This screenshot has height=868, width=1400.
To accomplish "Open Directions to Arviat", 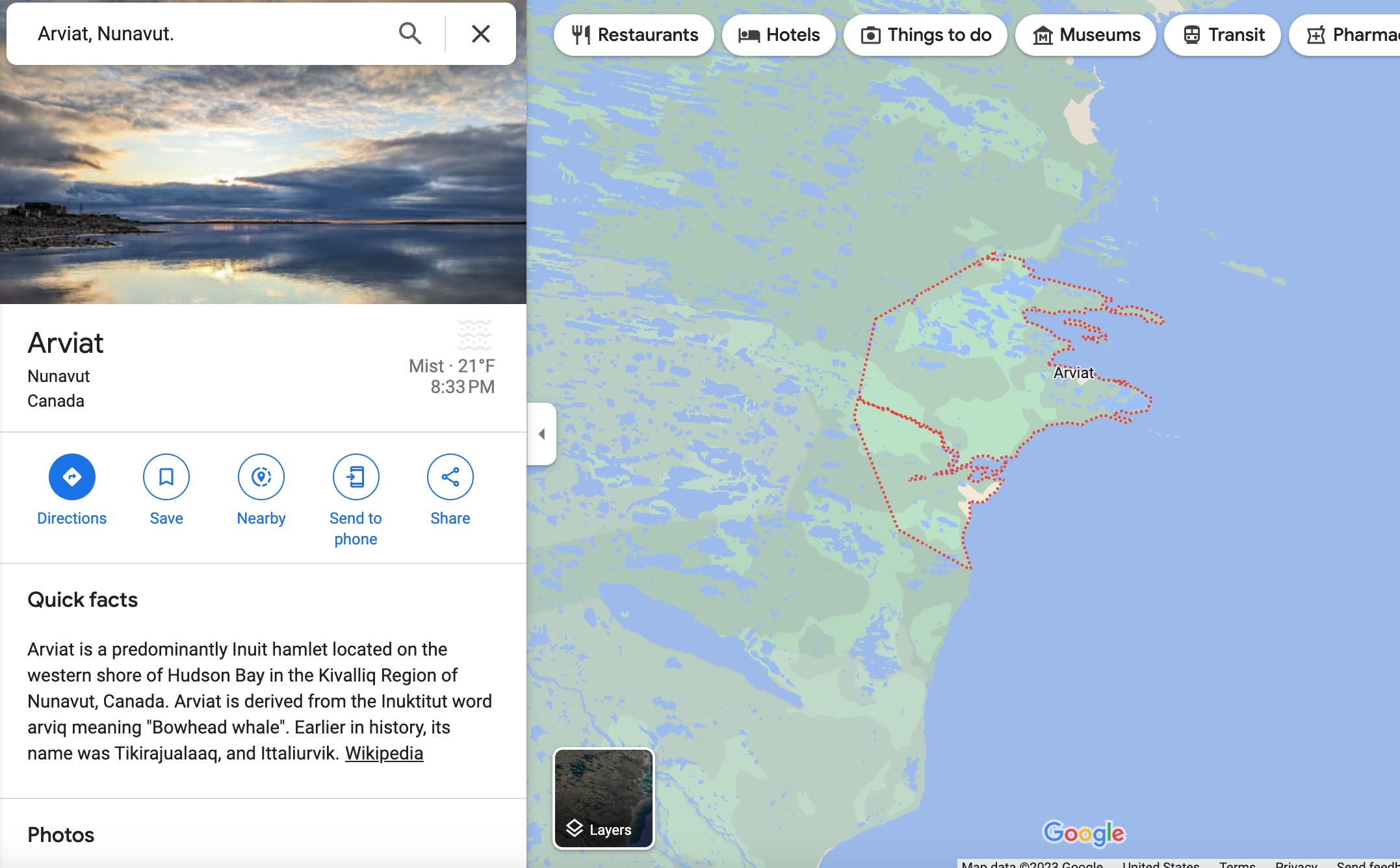I will tap(72, 477).
